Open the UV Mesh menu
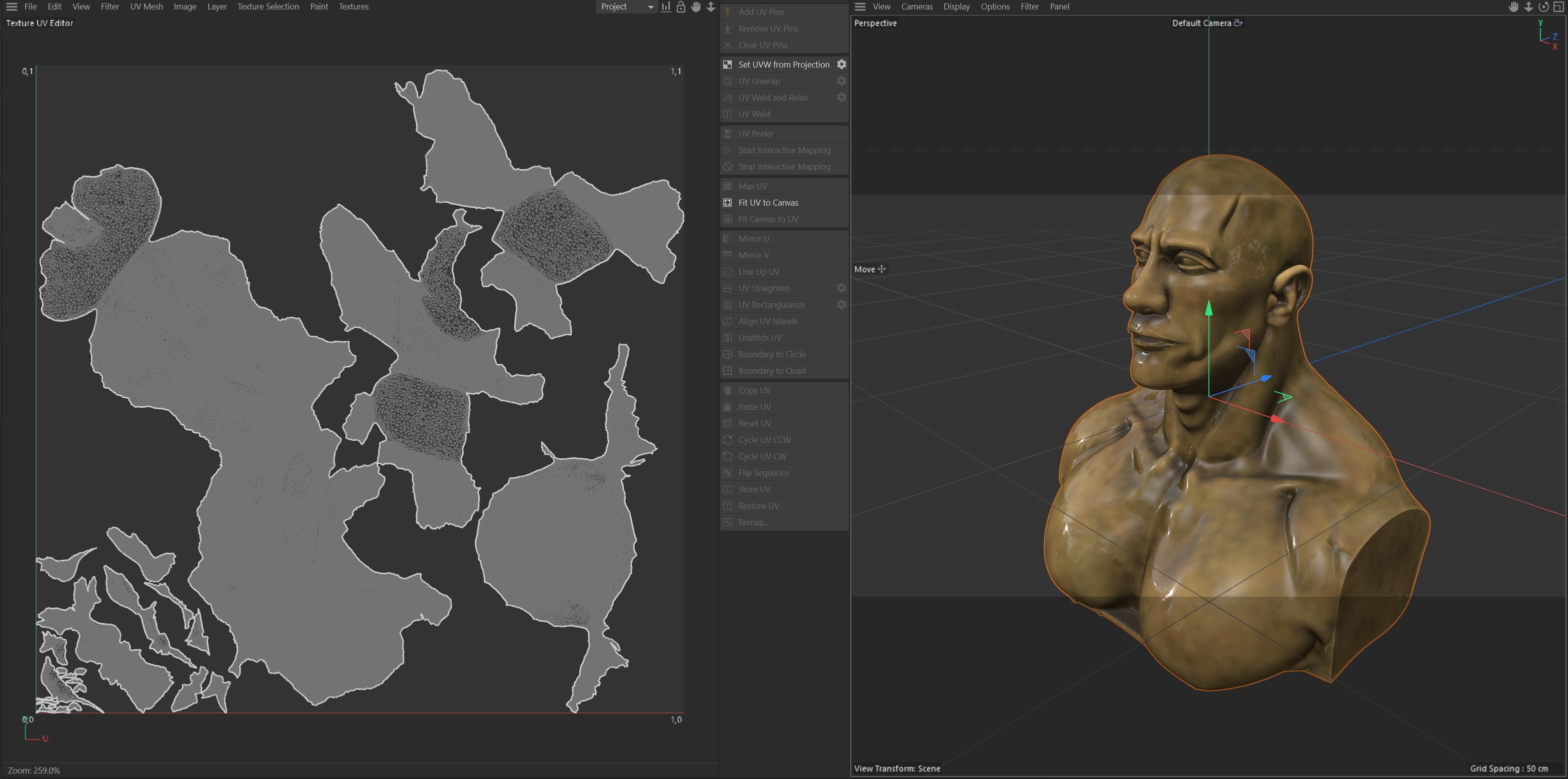Viewport: 1568px width, 779px height. coord(147,7)
